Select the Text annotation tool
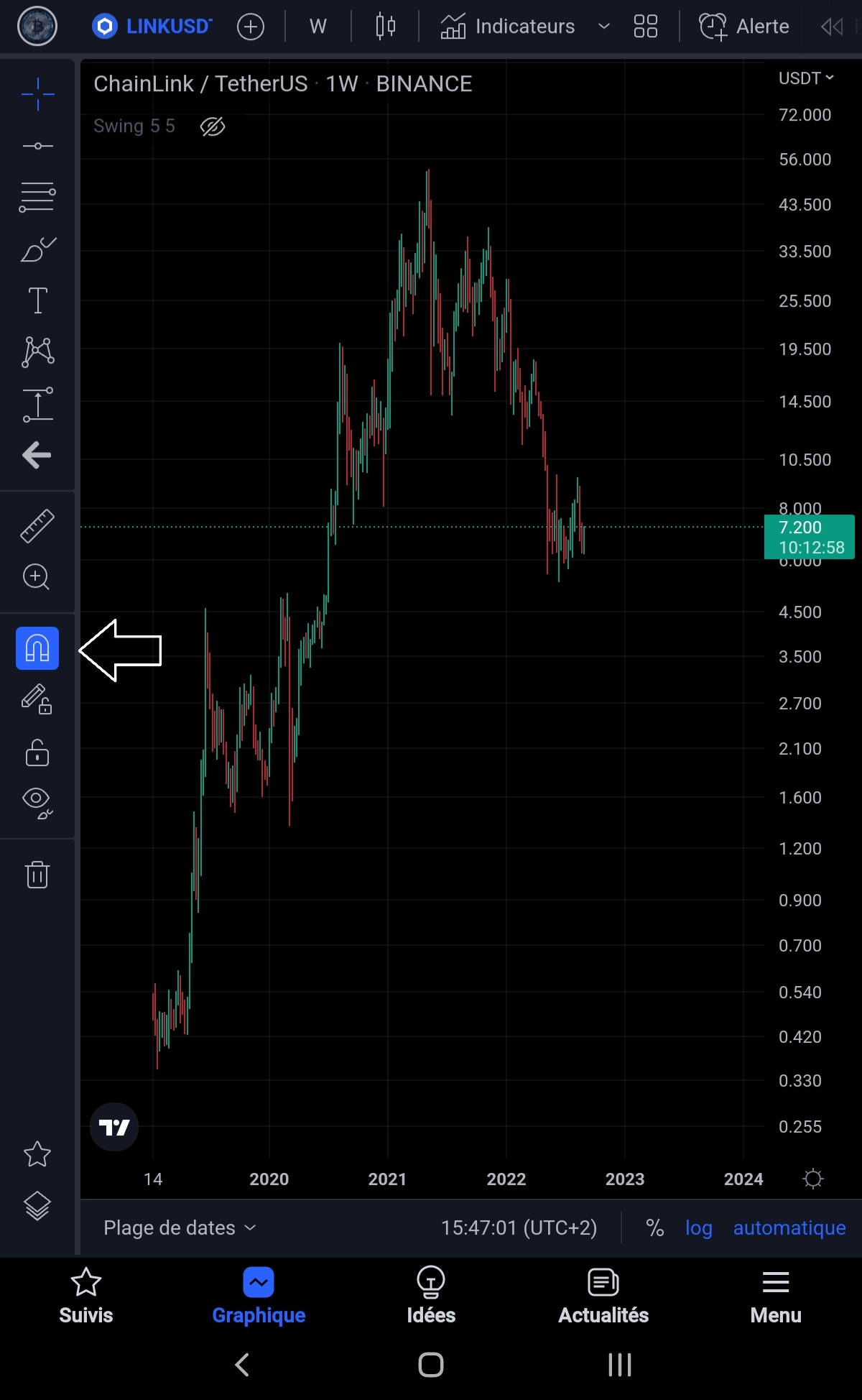862x1400 pixels. click(37, 300)
